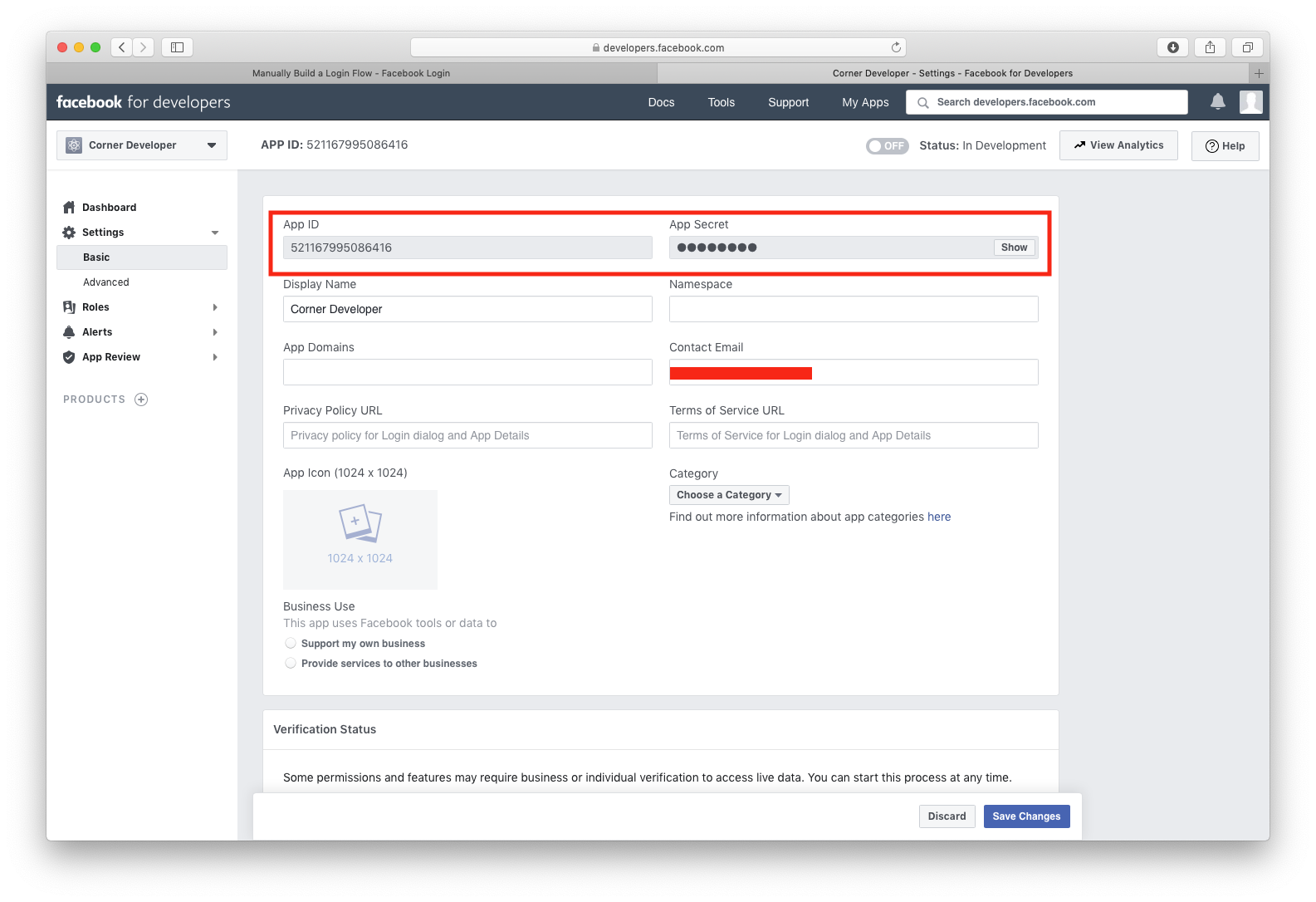The height and width of the screenshot is (902, 1316).
Task: Switch to Manually Build a Login Flow tab
Action: click(x=351, y=73)
